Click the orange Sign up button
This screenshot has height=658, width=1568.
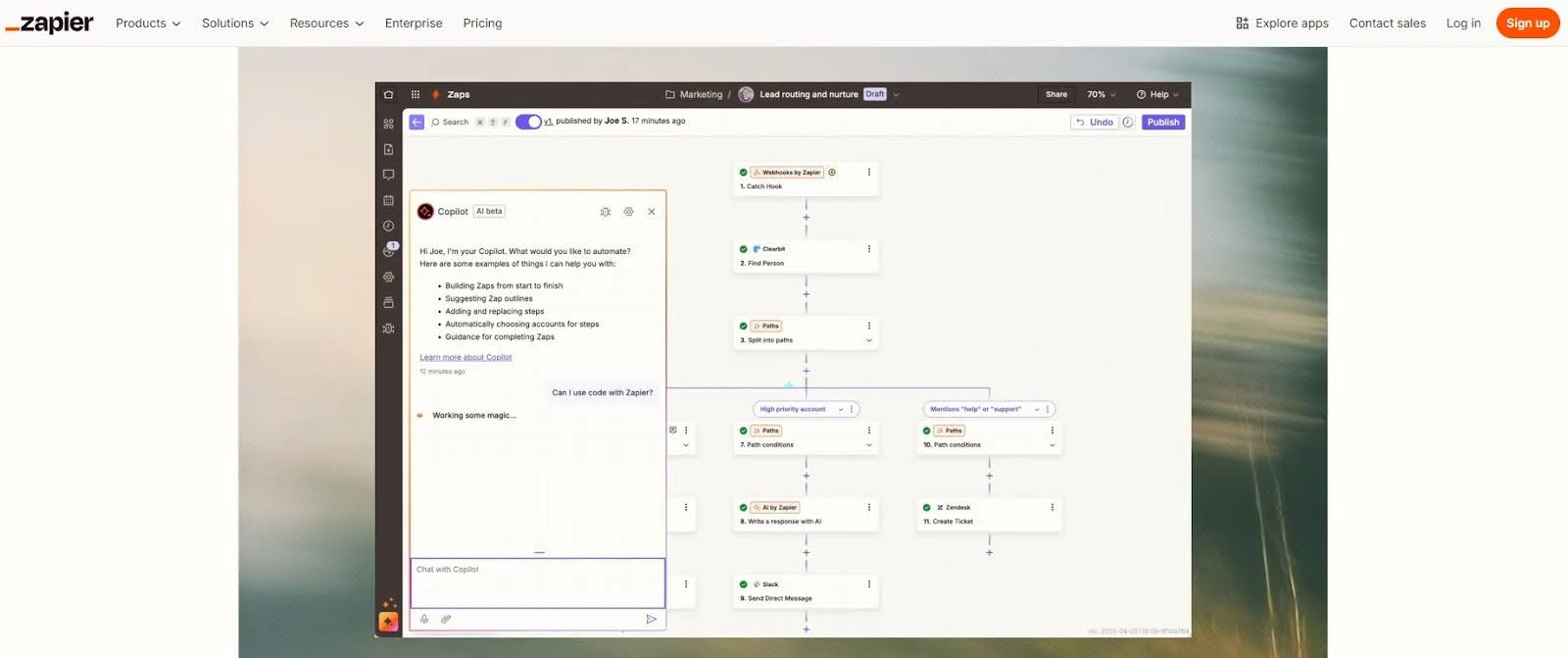(x=1528, y=24)
